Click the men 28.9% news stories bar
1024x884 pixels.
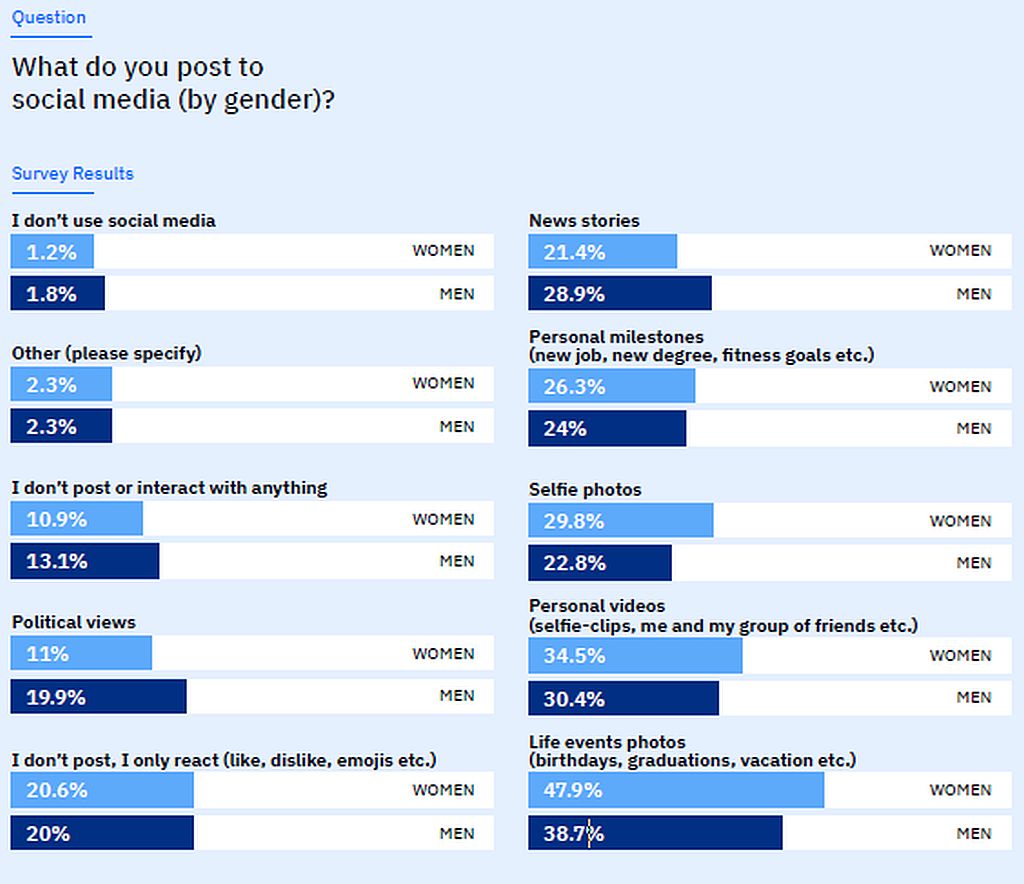tap(620, 294)
